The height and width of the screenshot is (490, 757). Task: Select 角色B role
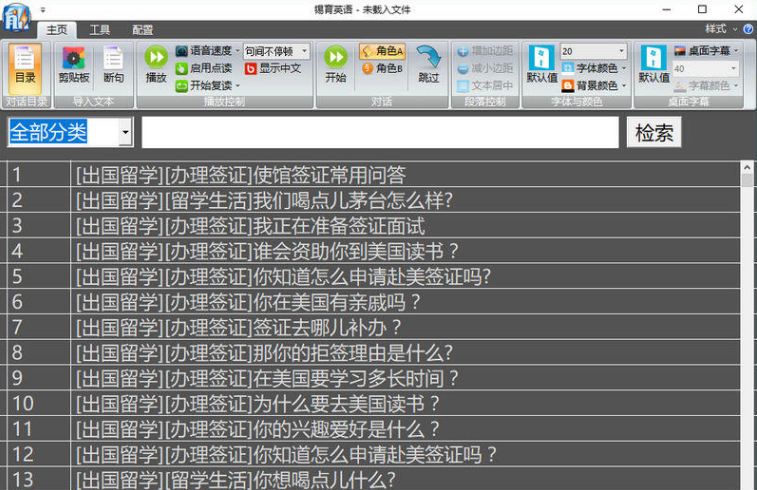click(382, 68)
